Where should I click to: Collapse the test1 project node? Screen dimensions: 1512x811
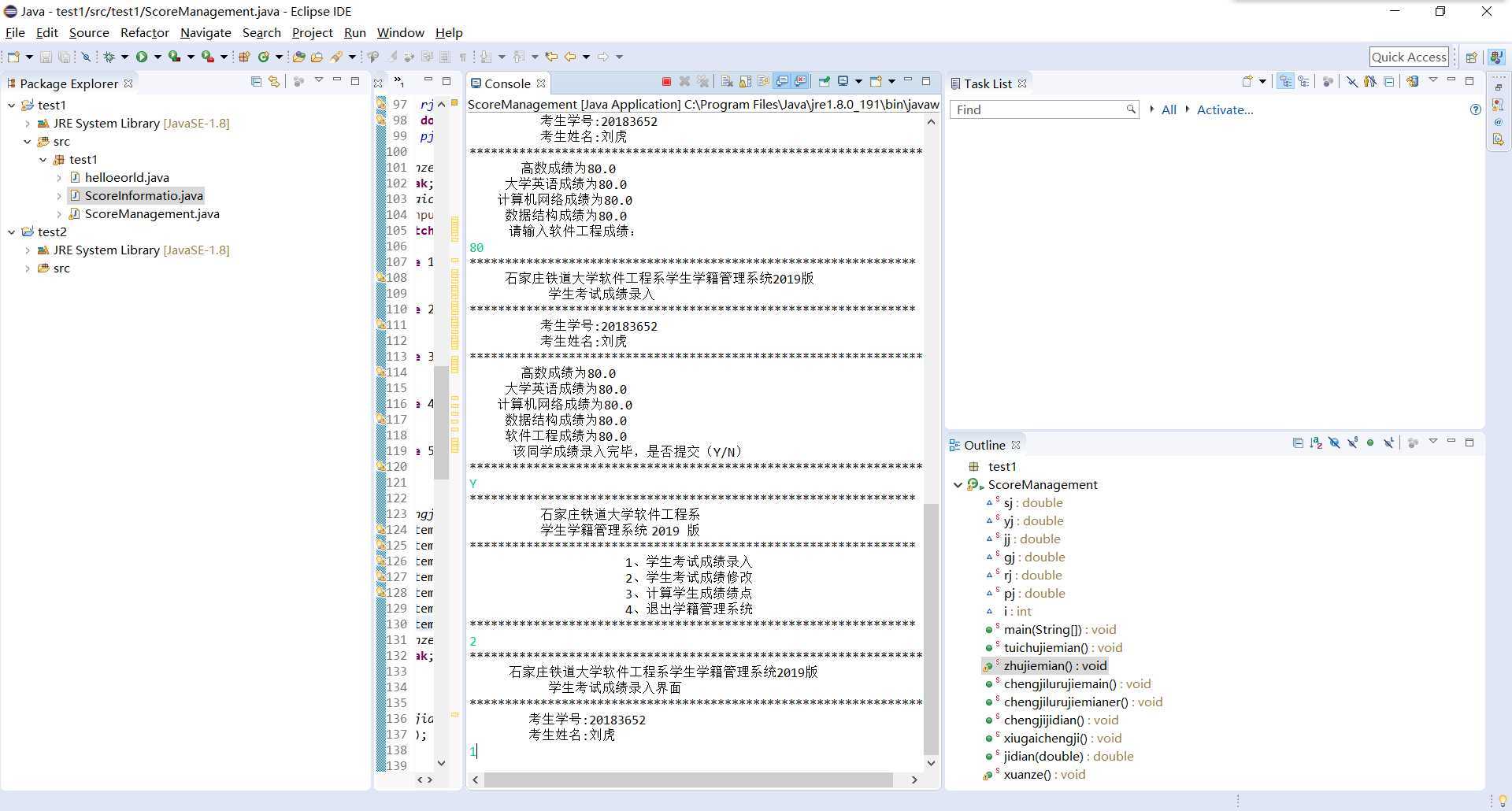[x=12, y=105]
